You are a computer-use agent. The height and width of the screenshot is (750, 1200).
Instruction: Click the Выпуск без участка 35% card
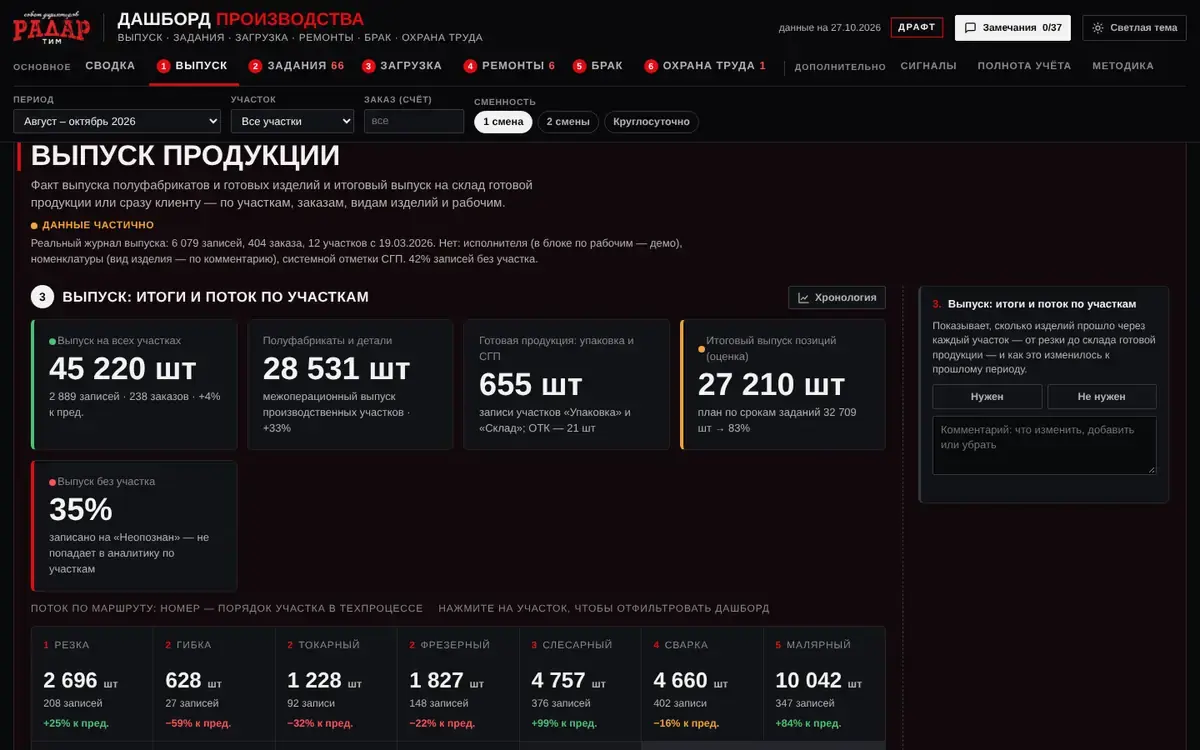click(134, 526)
